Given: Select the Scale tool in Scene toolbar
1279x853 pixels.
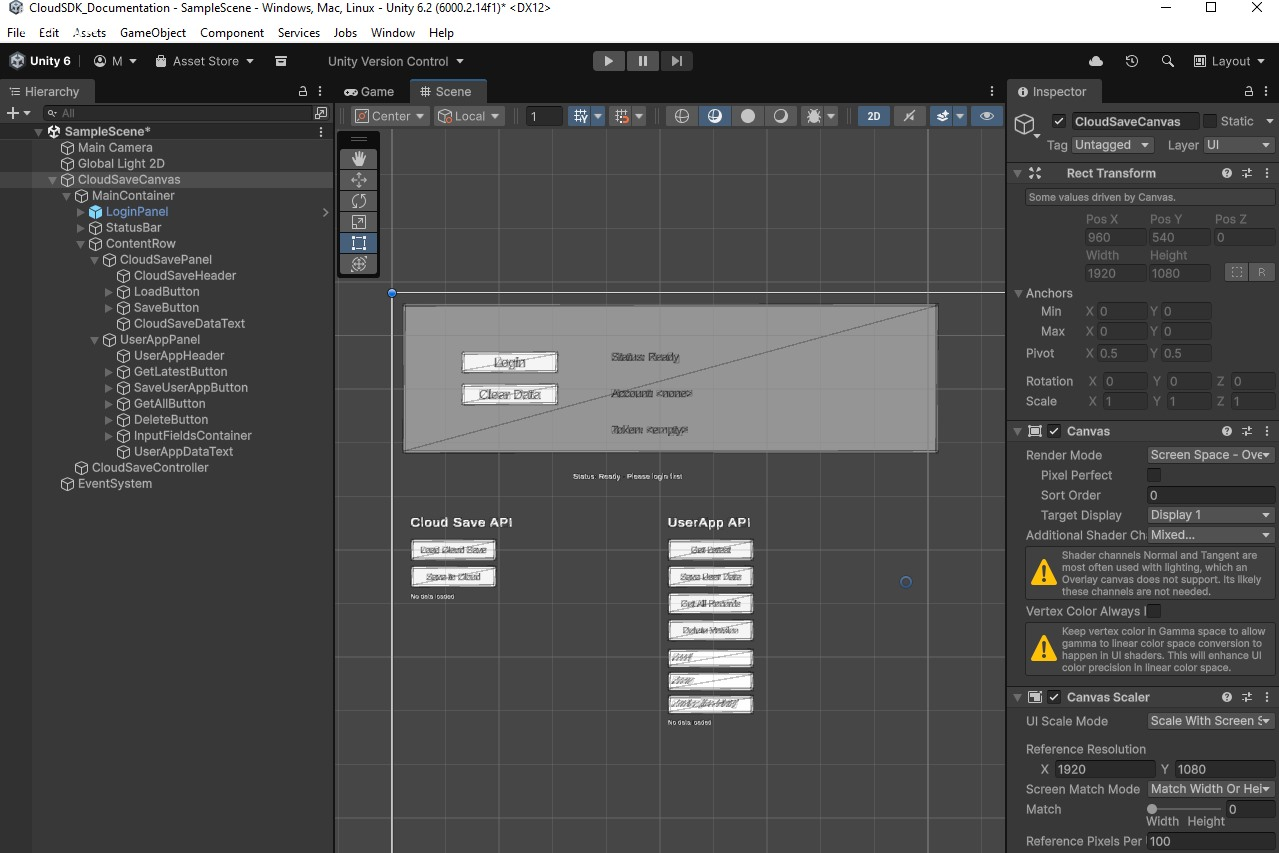Looking at the screenshot, I should (359, 222).
